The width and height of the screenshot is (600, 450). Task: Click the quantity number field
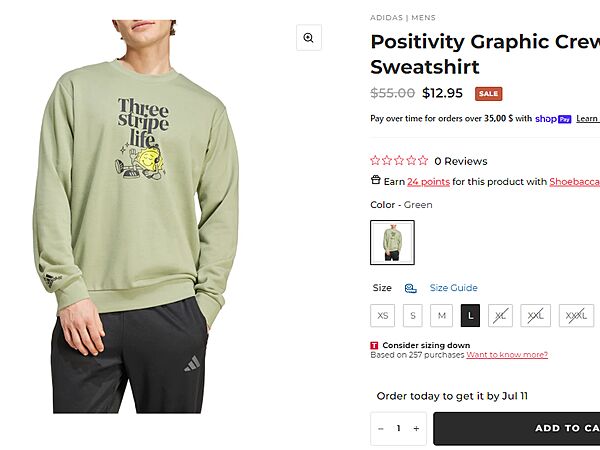point(398,428)
